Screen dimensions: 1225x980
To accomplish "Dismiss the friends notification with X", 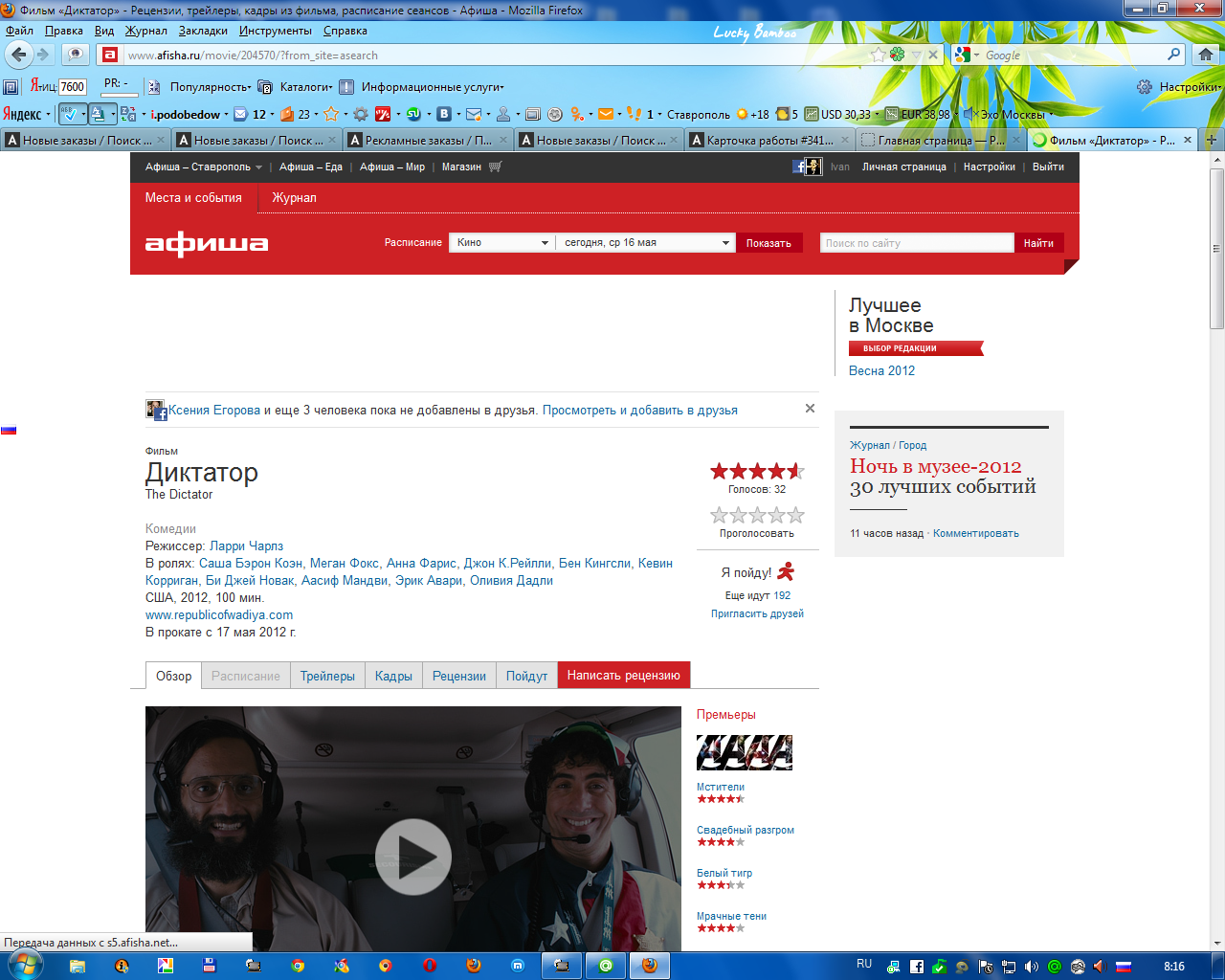I will click(x=810, y=409).
